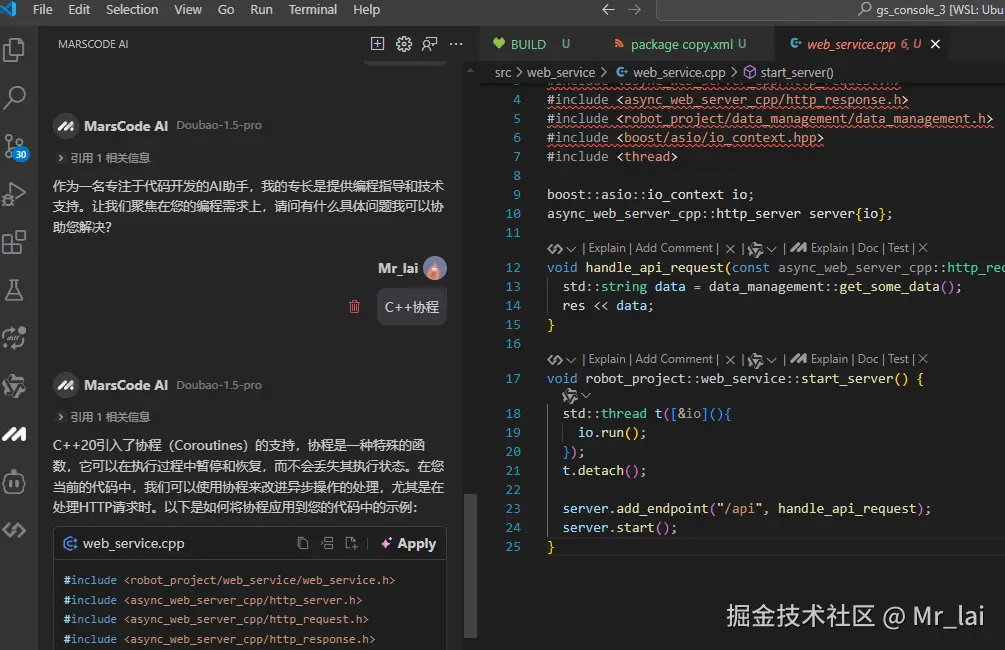
Task: Open the MarsCode AI sidebar icon
Action: pyautogui.click(x=14, y=435)
